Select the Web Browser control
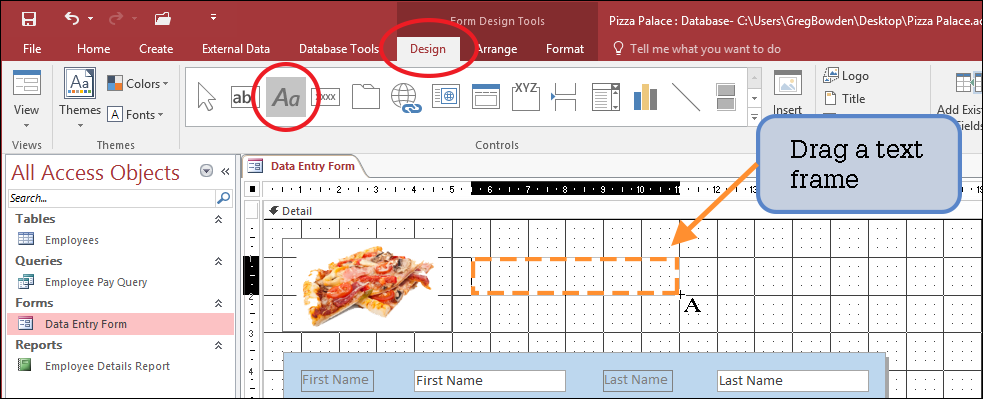 [x=446, y=97]
